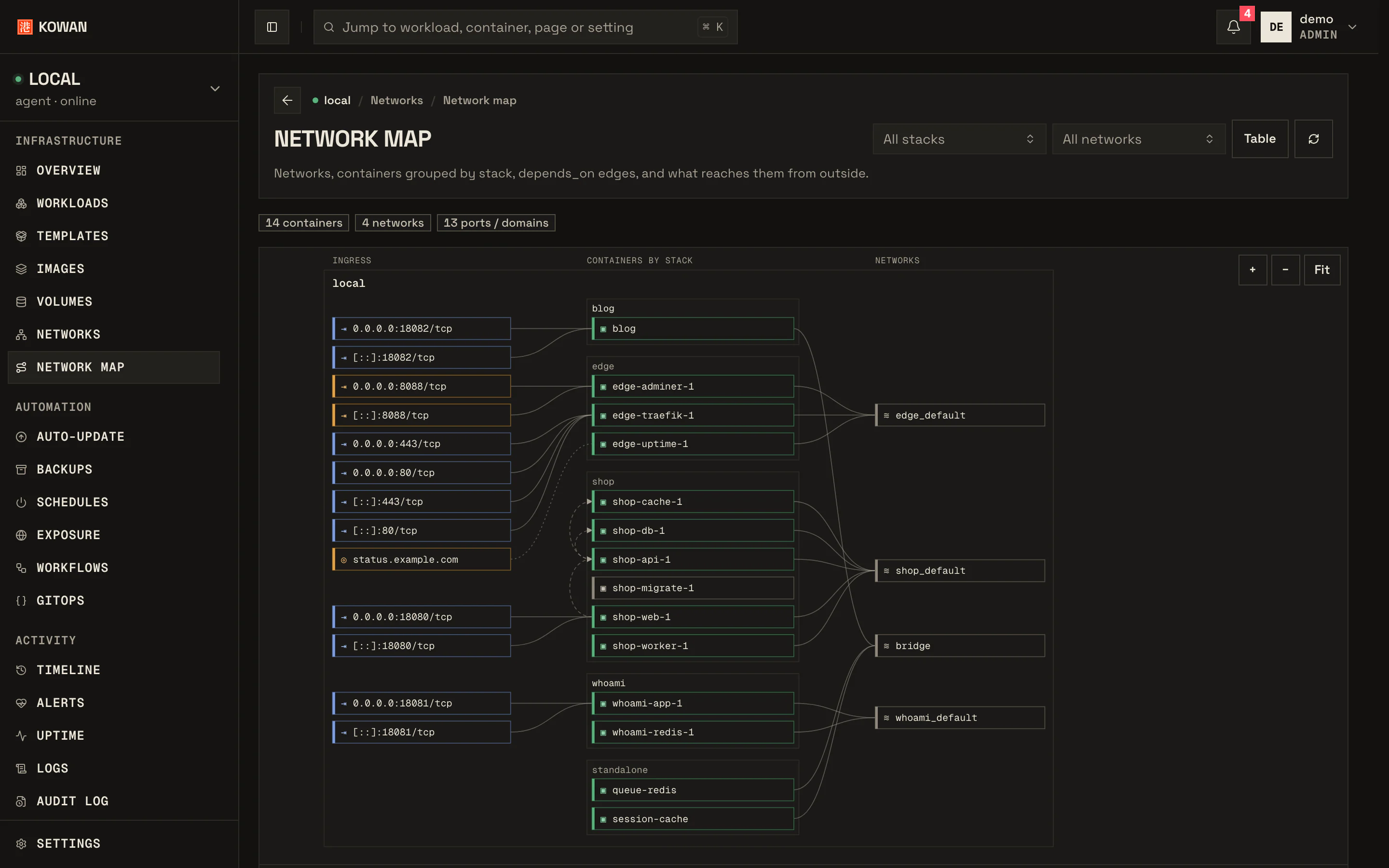The image size is (1389, 868).
Task: Select the shop_default network node
Action: click(960, 570)
